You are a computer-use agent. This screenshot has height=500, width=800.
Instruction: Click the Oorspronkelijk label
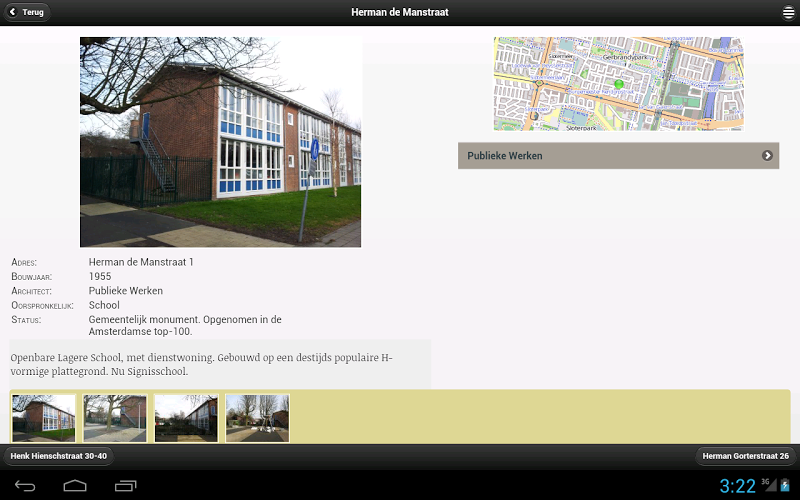pyautogui.click(x=42, y=305)
